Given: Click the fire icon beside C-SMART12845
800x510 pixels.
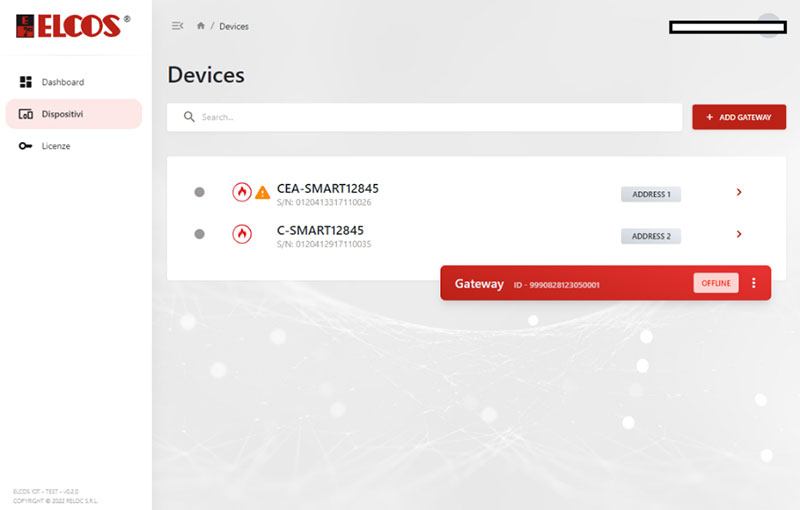Looking at the screenshot, I should (241, 234).
